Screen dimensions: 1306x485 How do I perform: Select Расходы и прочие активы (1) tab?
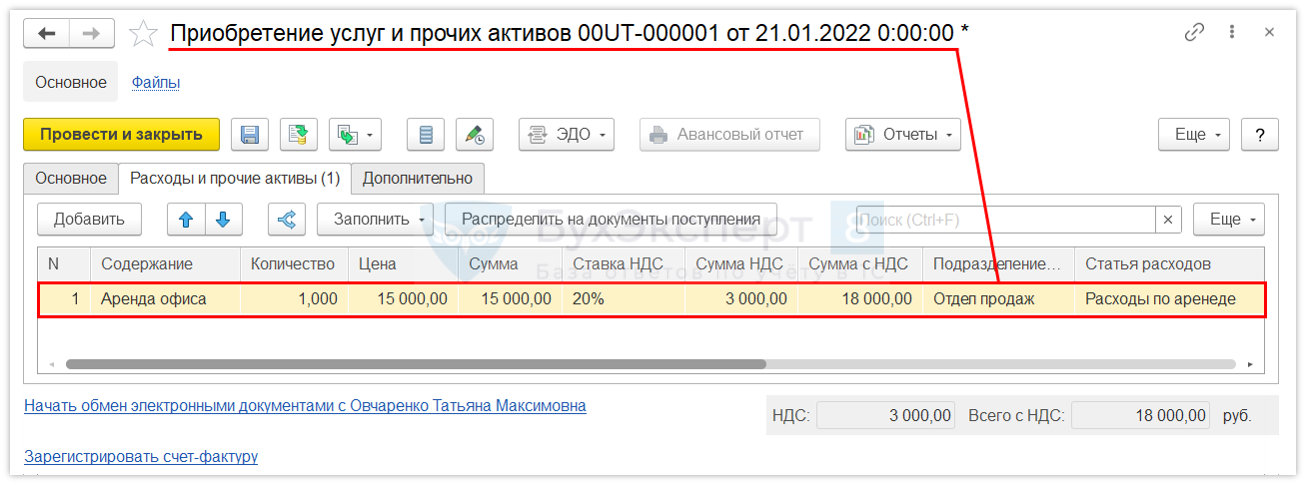[x=235, y=178]
